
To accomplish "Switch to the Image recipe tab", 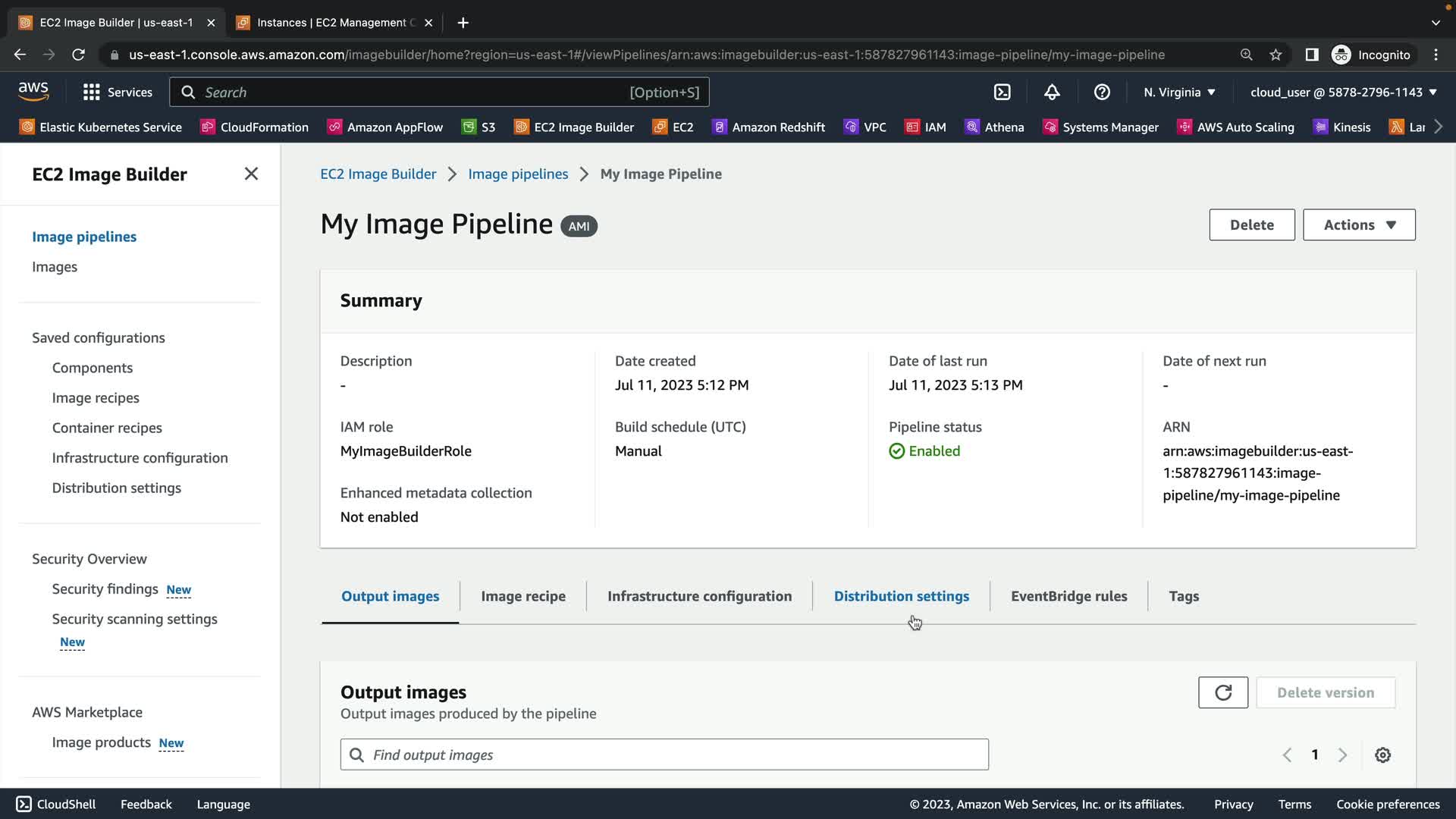I will click(x=522, y=596).
